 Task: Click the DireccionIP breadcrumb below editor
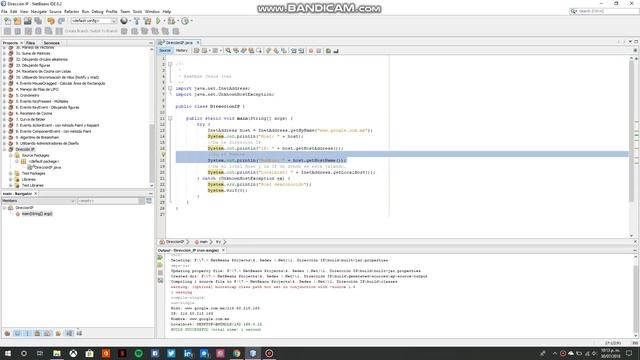[x=175, y=242]
